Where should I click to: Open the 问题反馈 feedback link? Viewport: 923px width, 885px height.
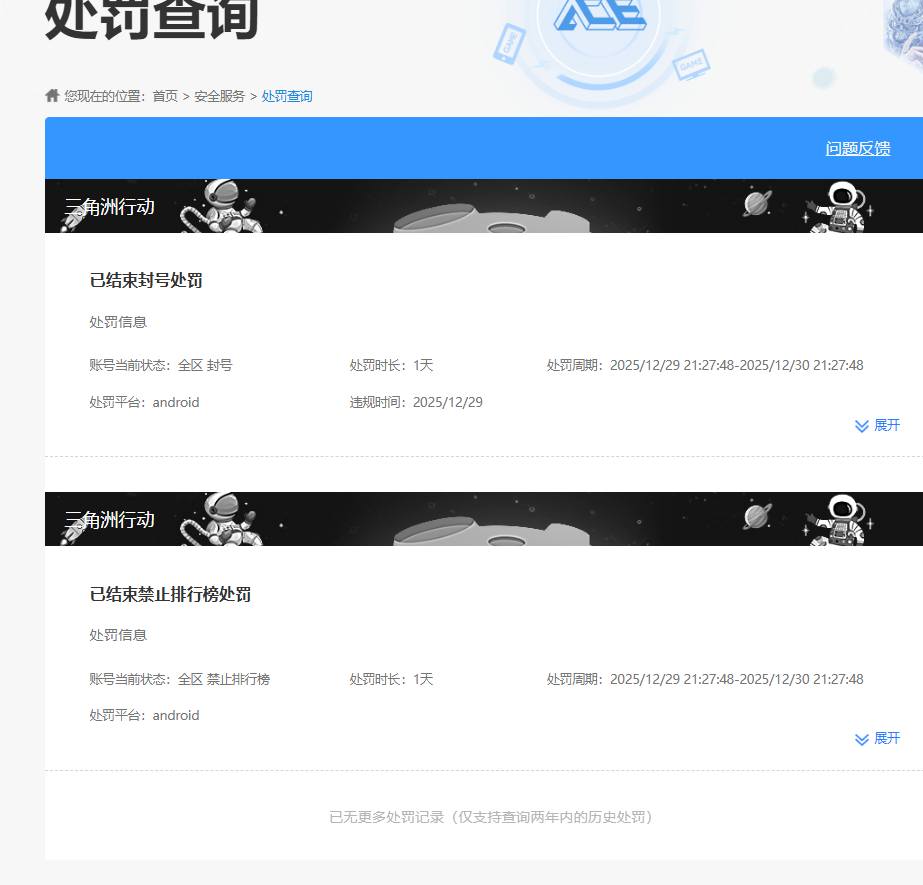[858, 148]
